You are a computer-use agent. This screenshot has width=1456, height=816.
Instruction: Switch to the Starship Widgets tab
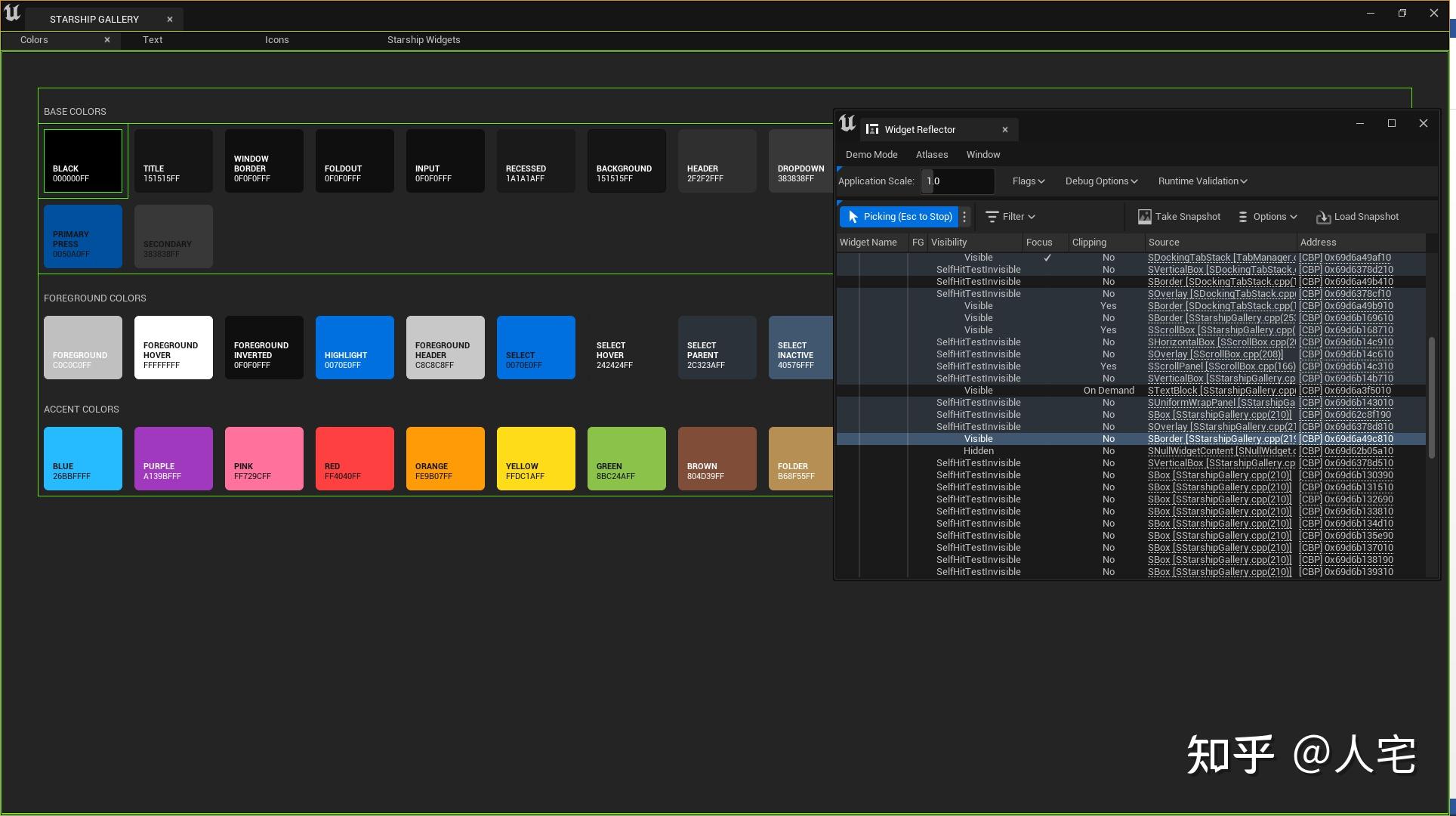(x=423, y=40)
